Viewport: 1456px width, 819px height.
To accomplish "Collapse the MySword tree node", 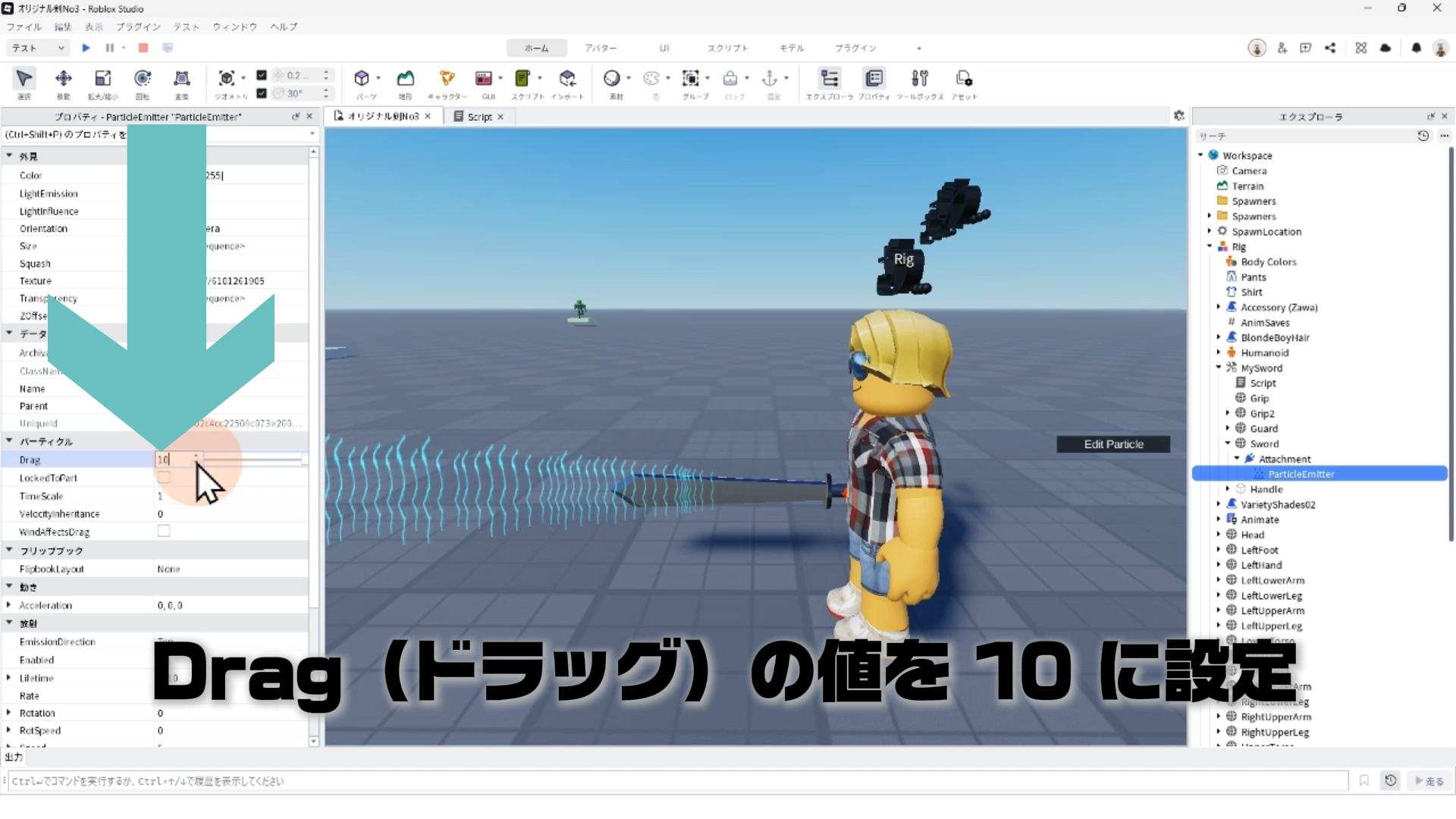I will tap(1219, 368).
